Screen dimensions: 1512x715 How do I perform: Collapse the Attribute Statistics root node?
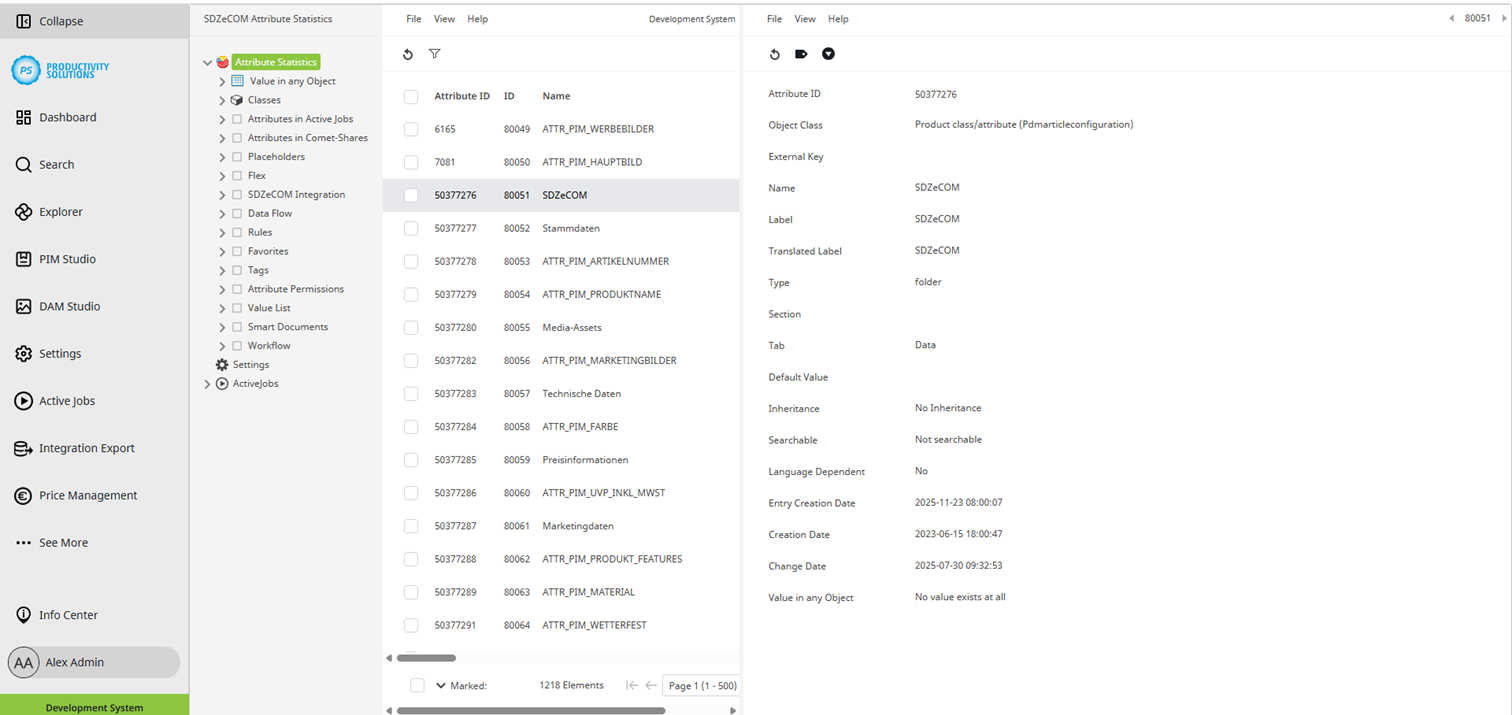[207, 62]
